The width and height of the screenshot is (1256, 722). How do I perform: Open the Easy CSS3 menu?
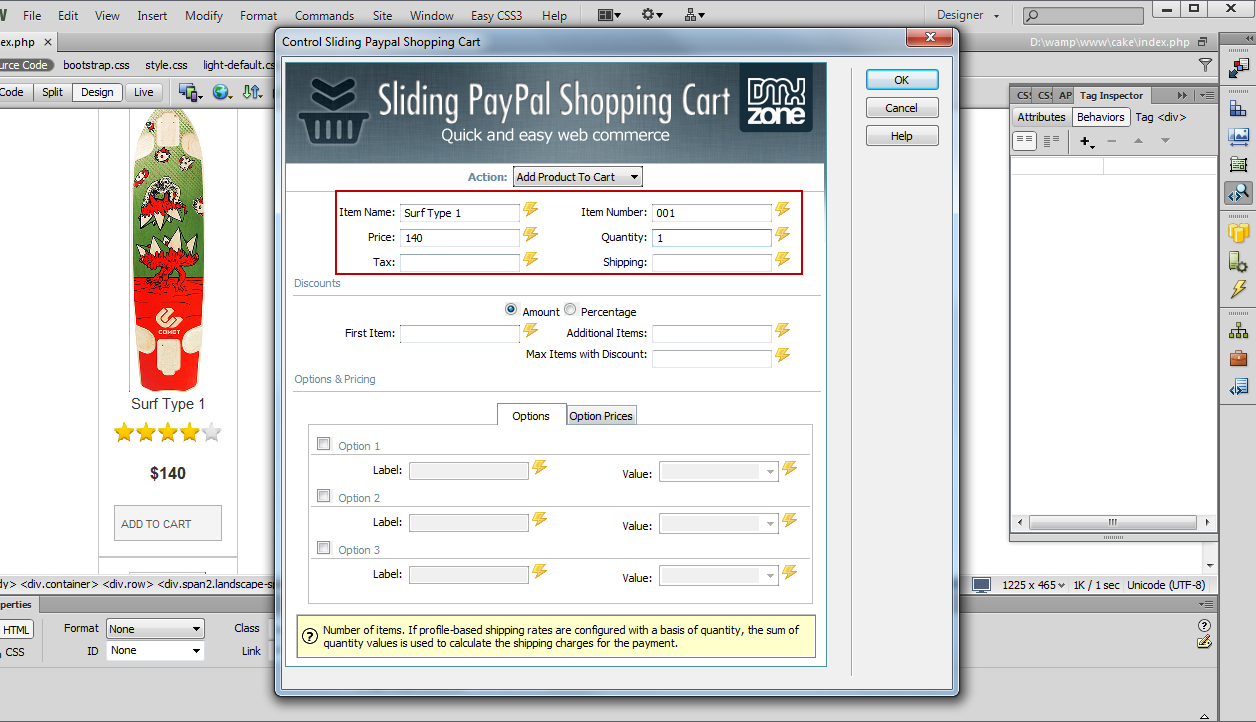[x=497, y=16]
